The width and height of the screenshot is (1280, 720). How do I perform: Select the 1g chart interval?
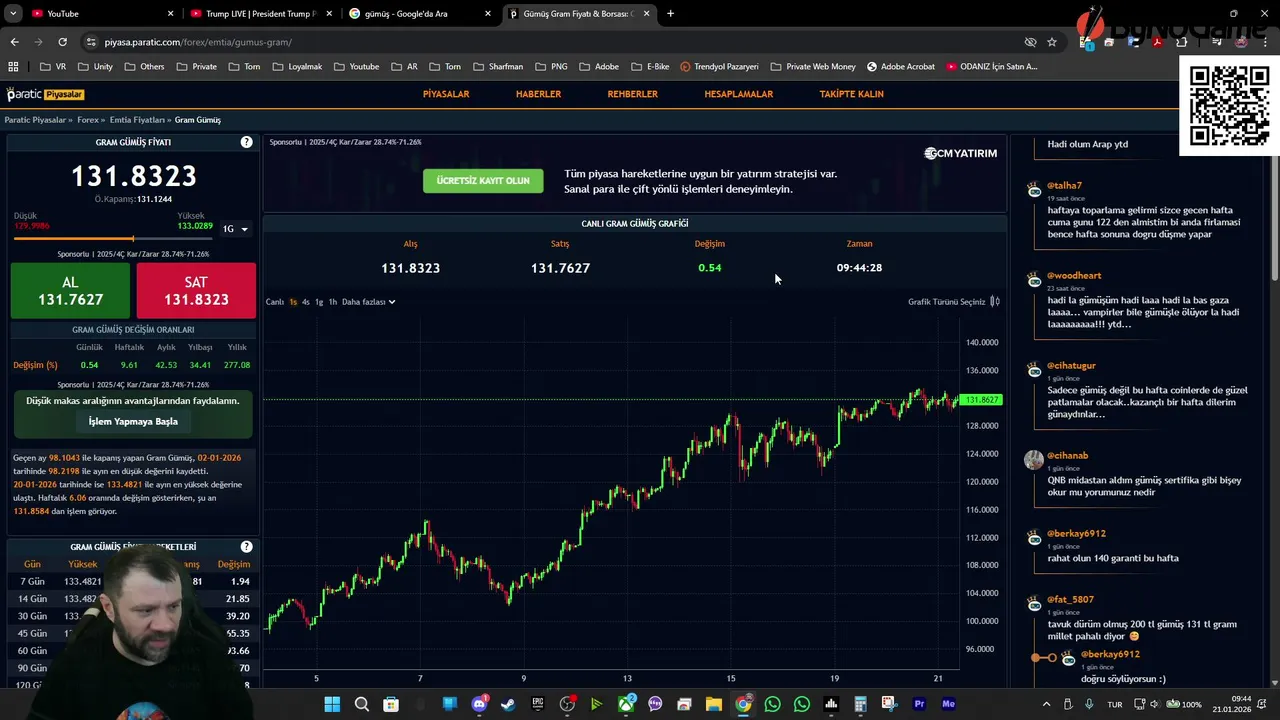pyautogui.click(x=319, y=302)
